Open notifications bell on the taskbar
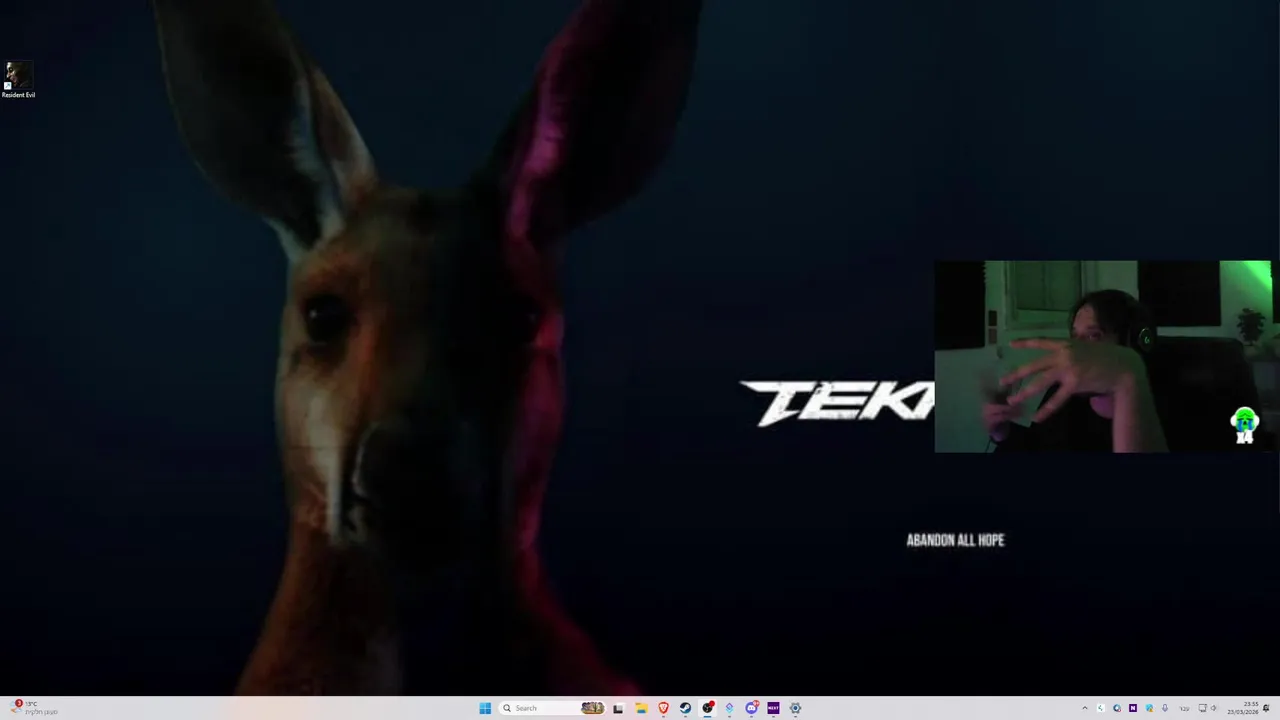This screenshot has height=720, width=1280. pyautogui.click(x=1266, y=708)
